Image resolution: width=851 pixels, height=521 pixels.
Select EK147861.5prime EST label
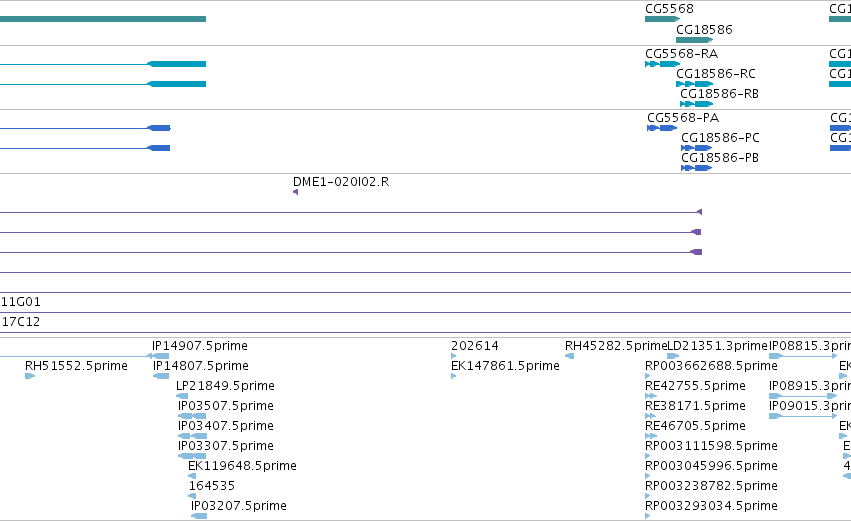coord(505,366)
